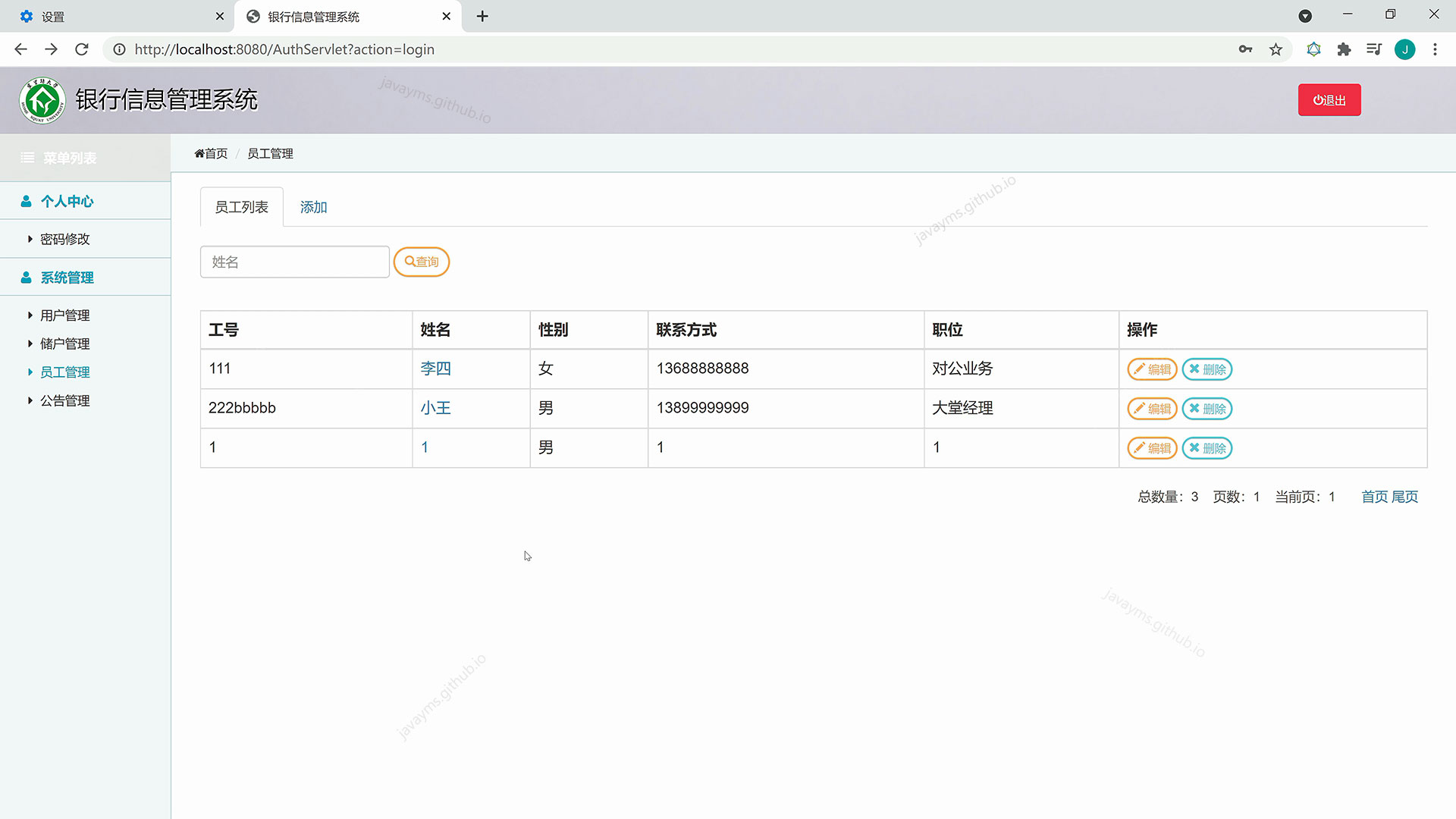Open browser extensions puzzle icon
The image size is (1456, 819).
point(1344,49)
